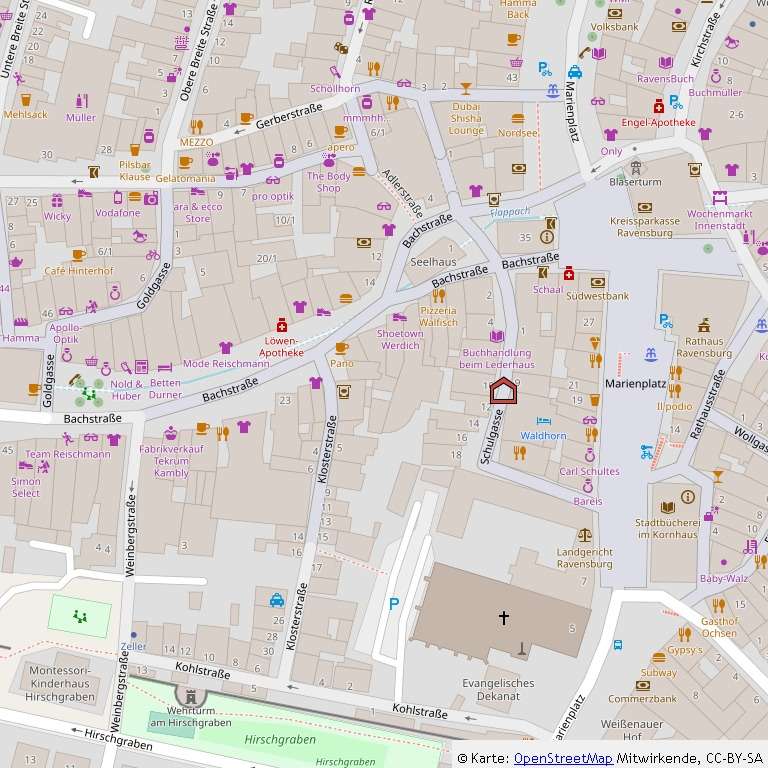The height and width of the screenshot is (768, 768).
Task: Click the Seelhaus building label
Action: (433, 262)
